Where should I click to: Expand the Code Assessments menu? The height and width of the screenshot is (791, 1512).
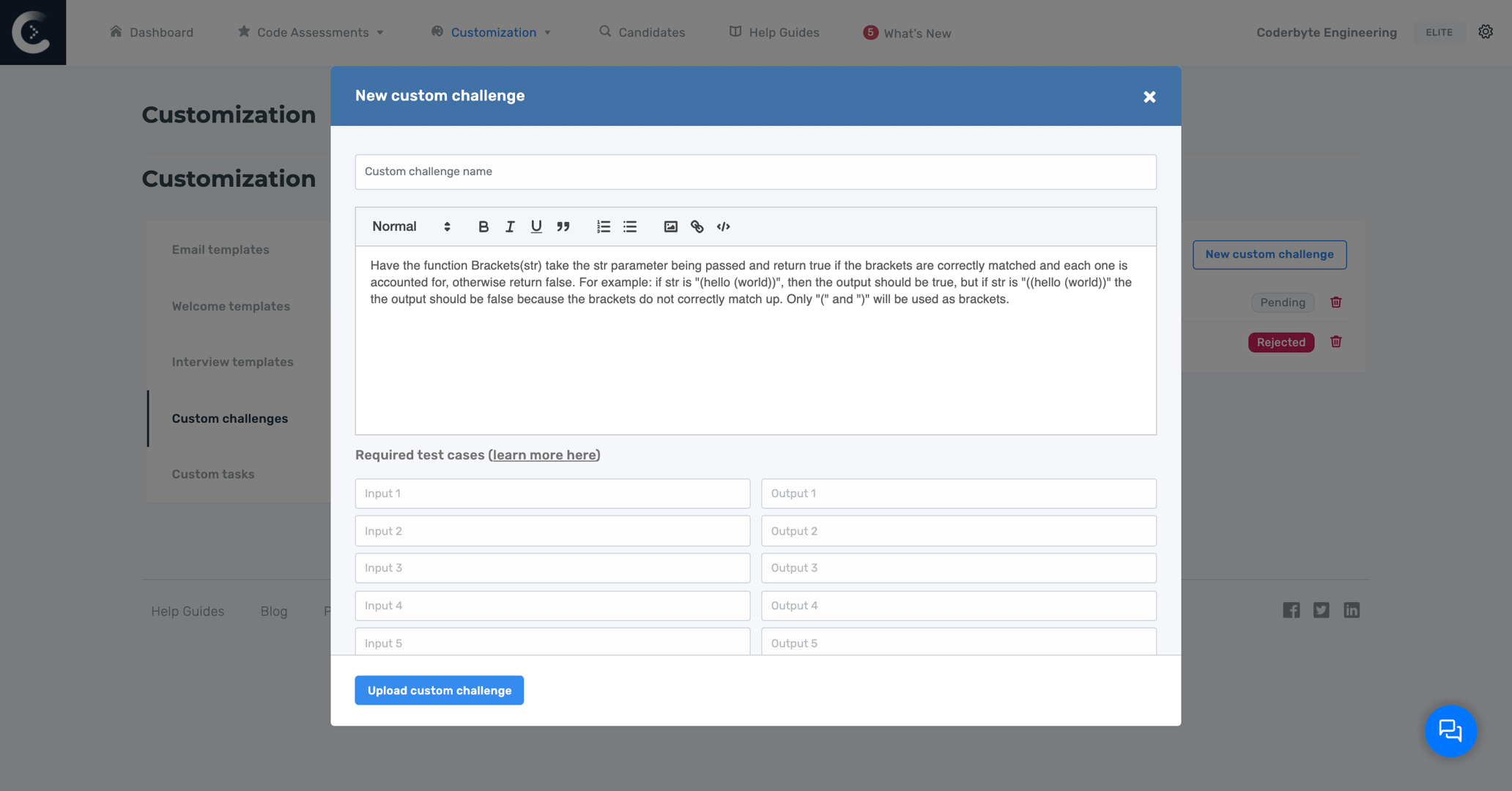coord(311,31)
